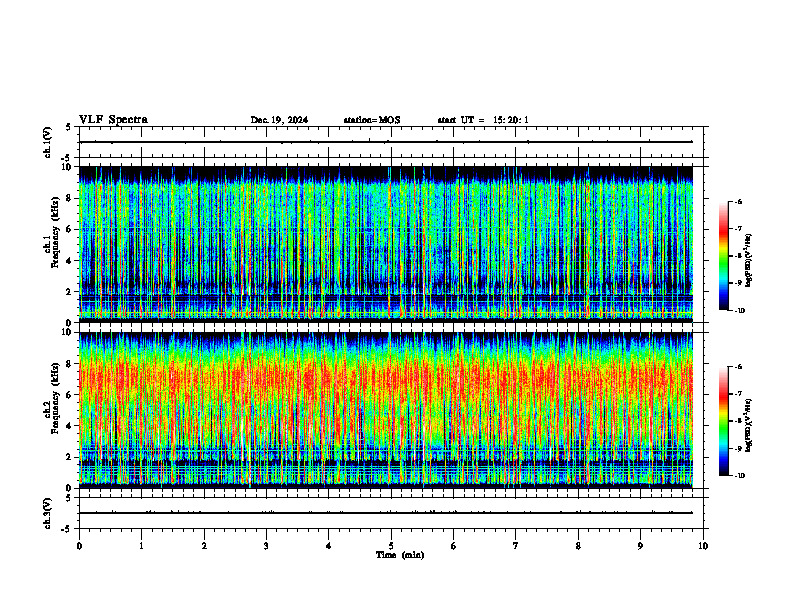Click time axis tick label "7"
This screenshot has width=792, height=612.
516,546
